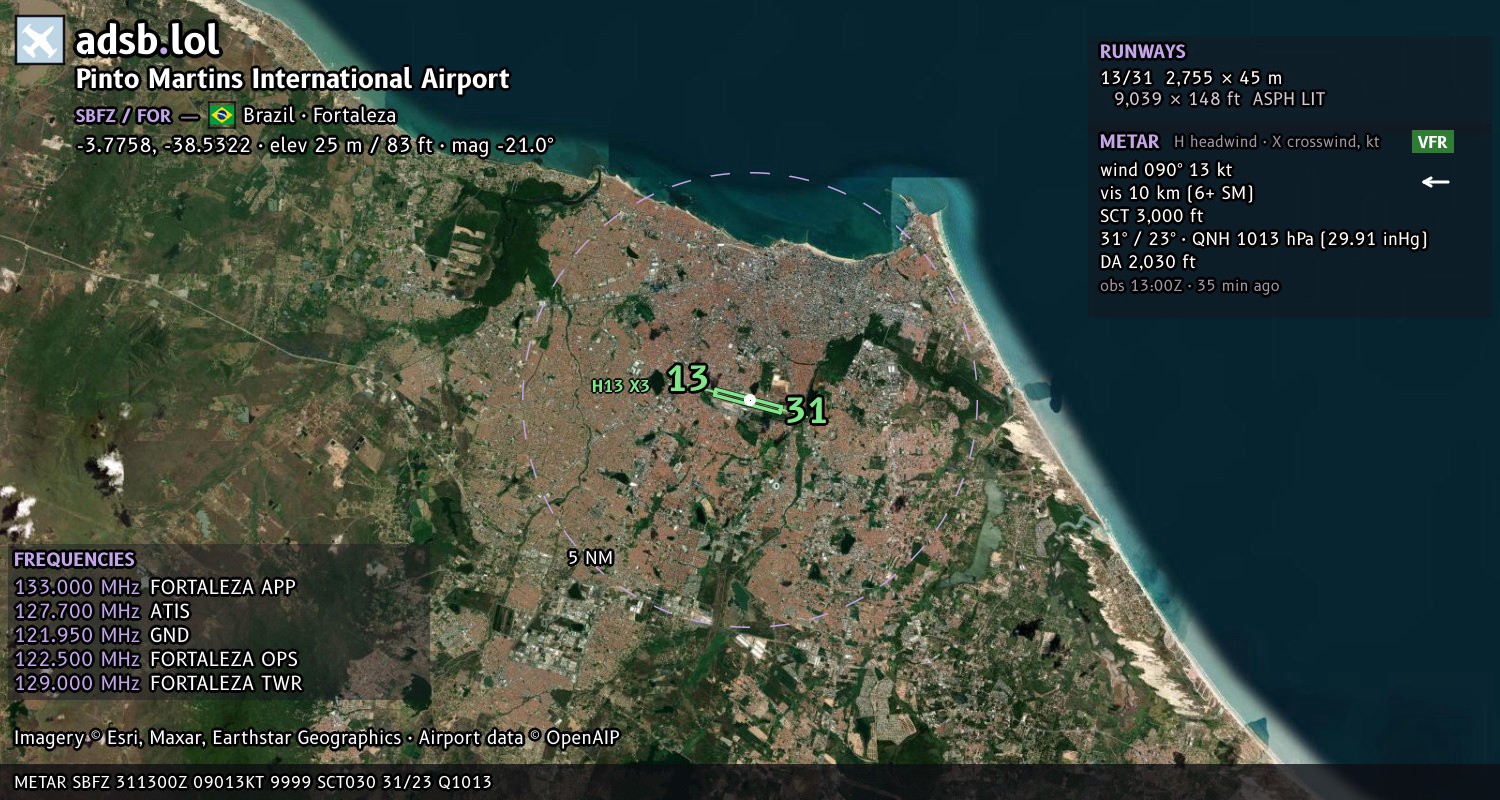
Task: Click the H13 X3 wind component label
Action: tap(621, 386)
